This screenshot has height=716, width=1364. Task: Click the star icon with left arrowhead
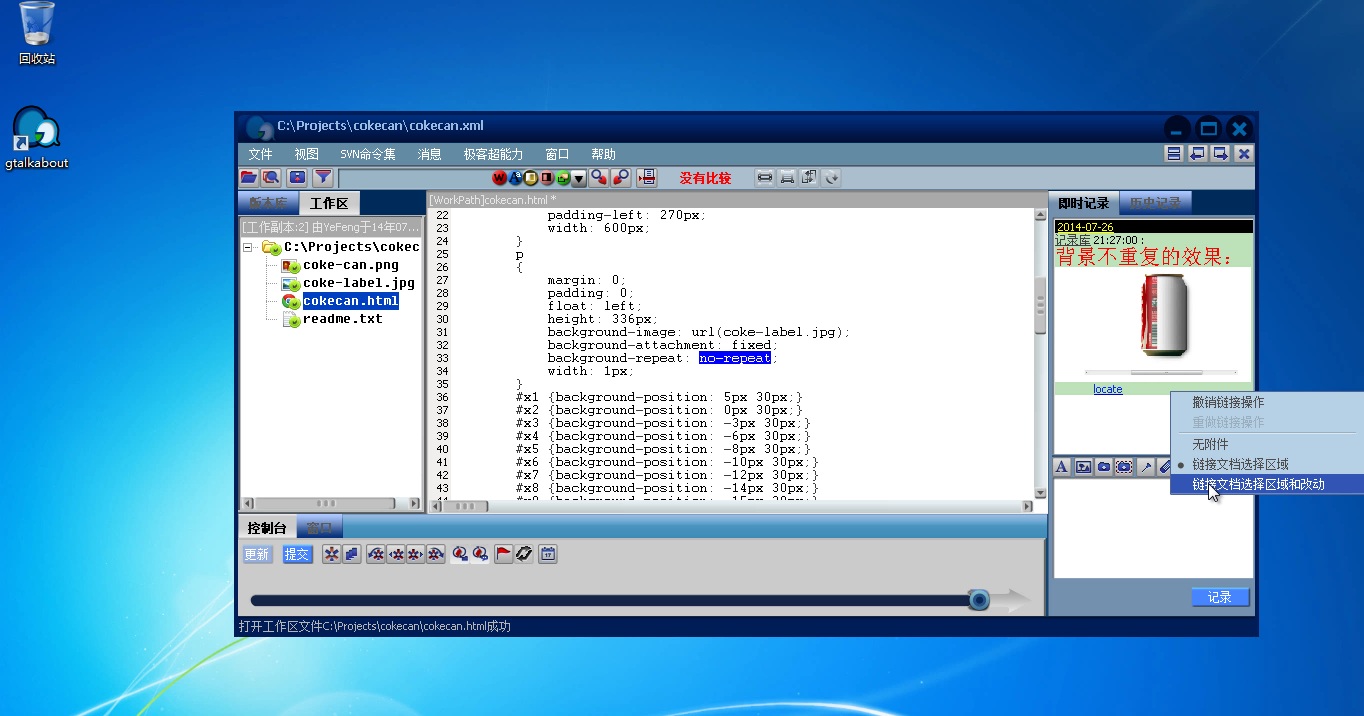tap(396, 554)
